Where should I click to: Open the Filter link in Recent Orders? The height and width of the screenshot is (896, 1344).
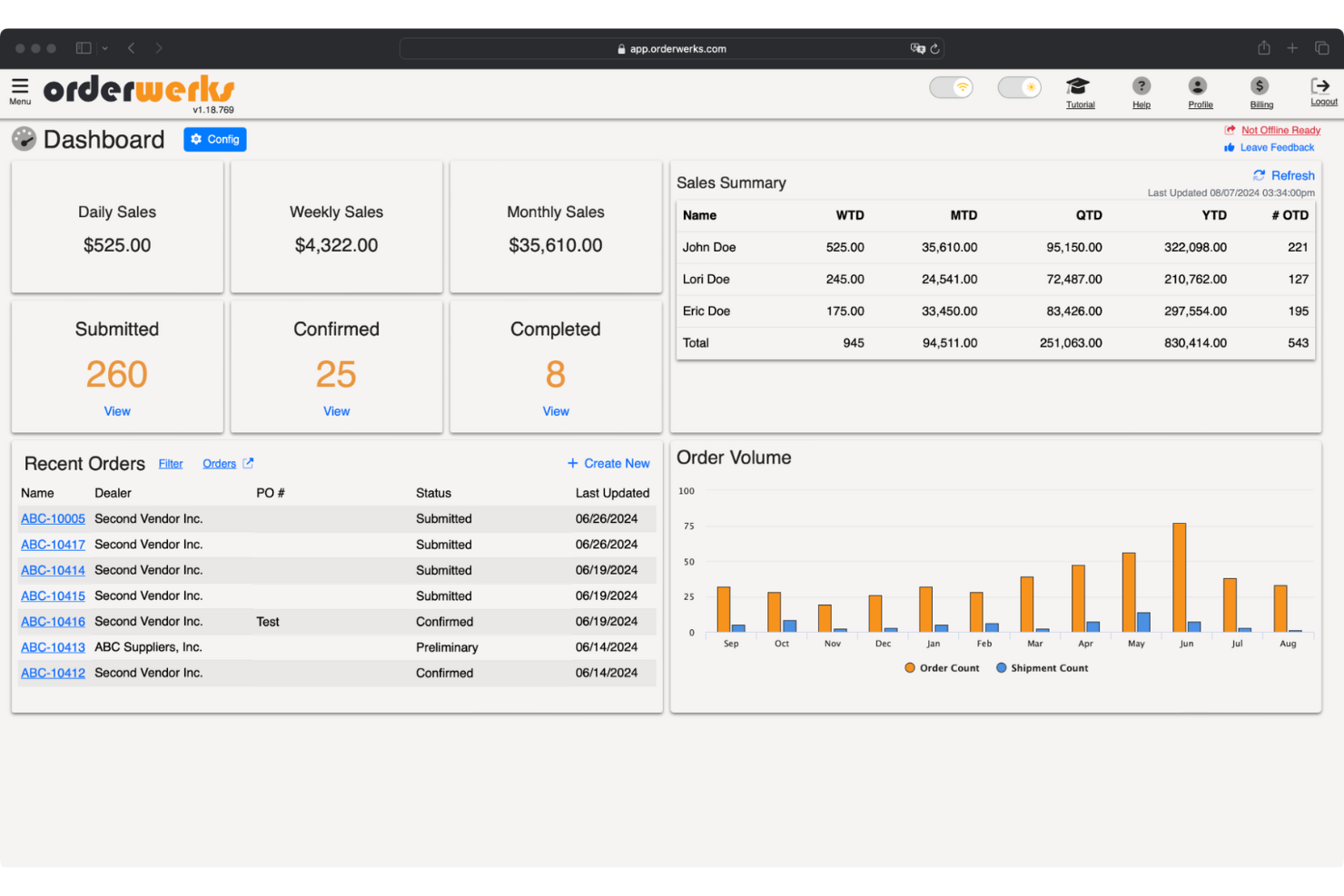point(171,464)
